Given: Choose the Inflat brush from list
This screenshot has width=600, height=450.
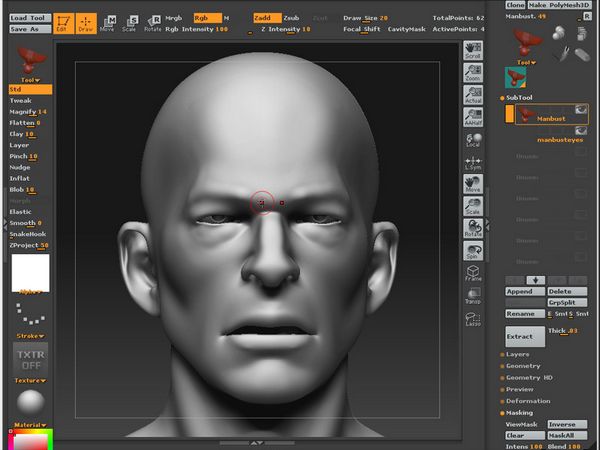Looking at the screenshot, I should [x=21, y=179].
